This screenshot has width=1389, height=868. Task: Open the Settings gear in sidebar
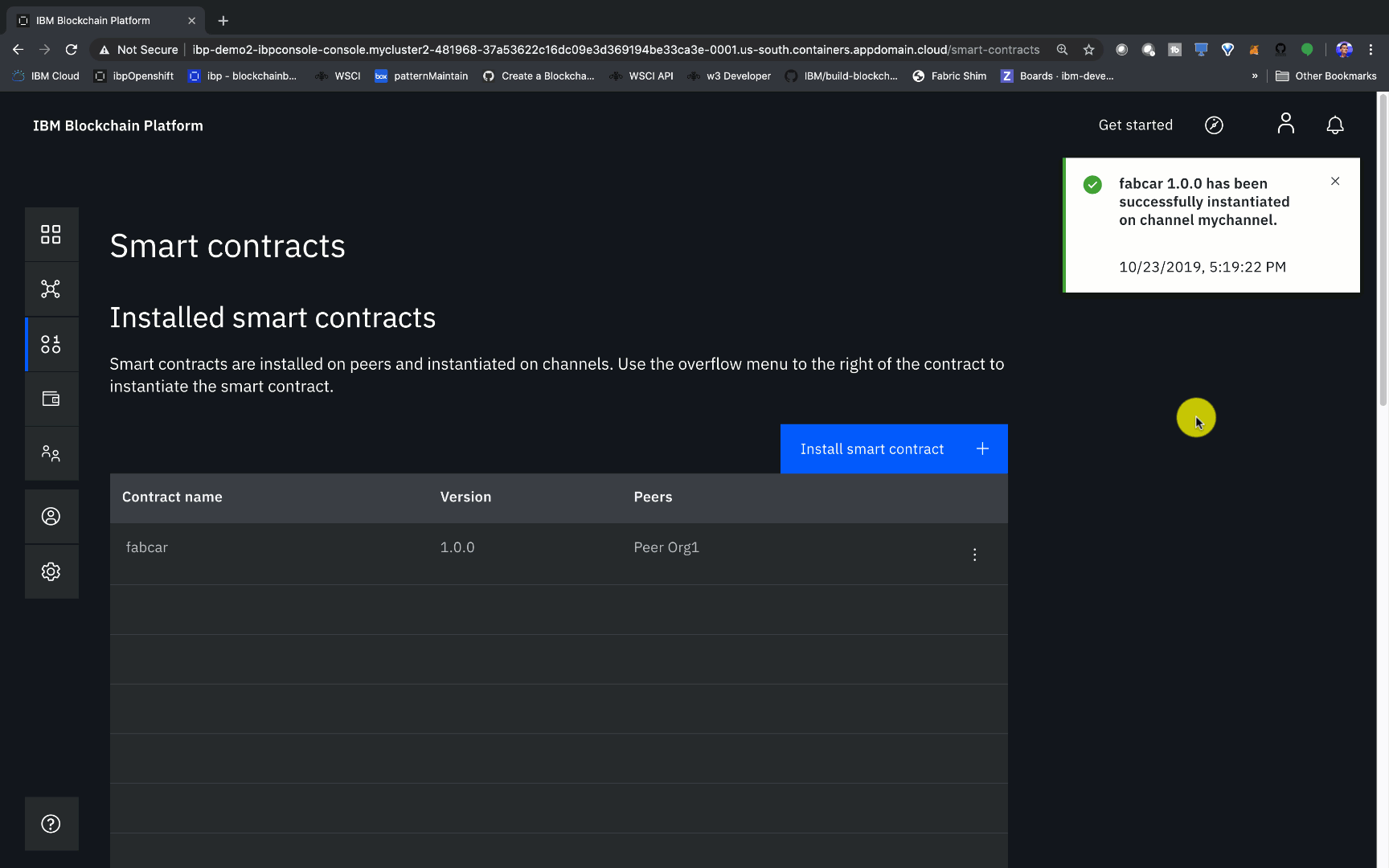[x=51, y=571]
